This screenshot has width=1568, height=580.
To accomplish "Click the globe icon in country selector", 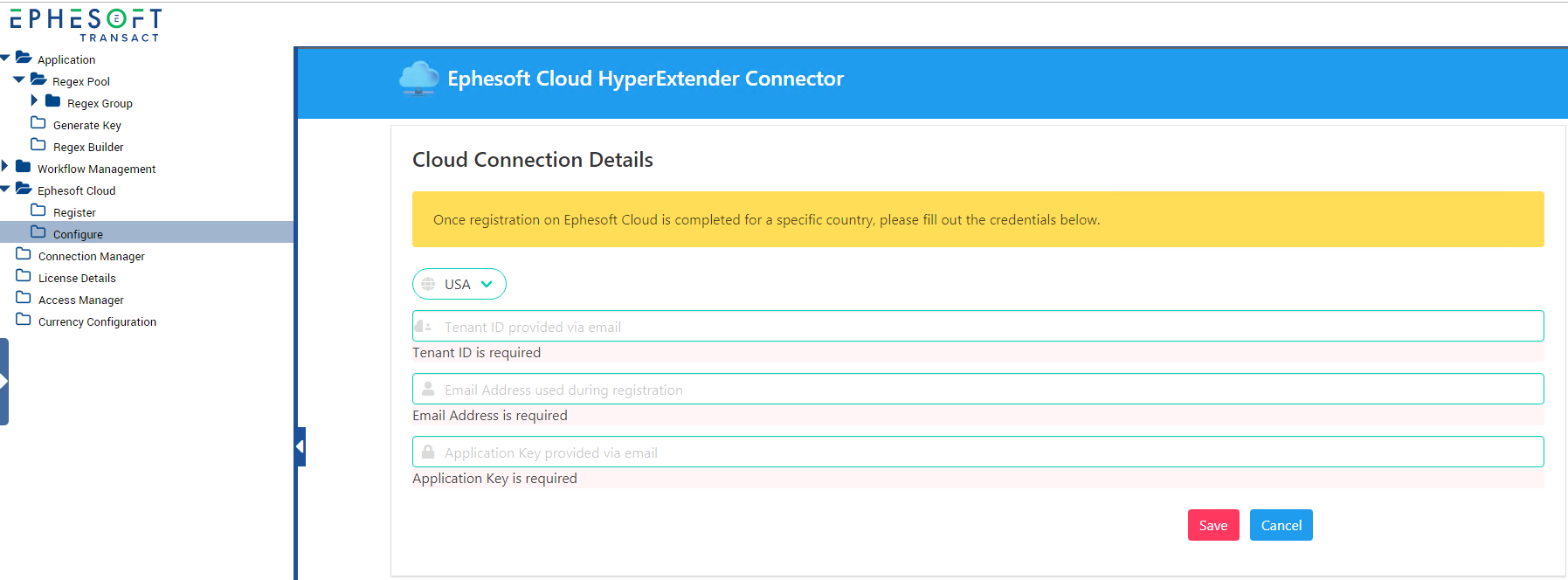I will pos(428,284).
